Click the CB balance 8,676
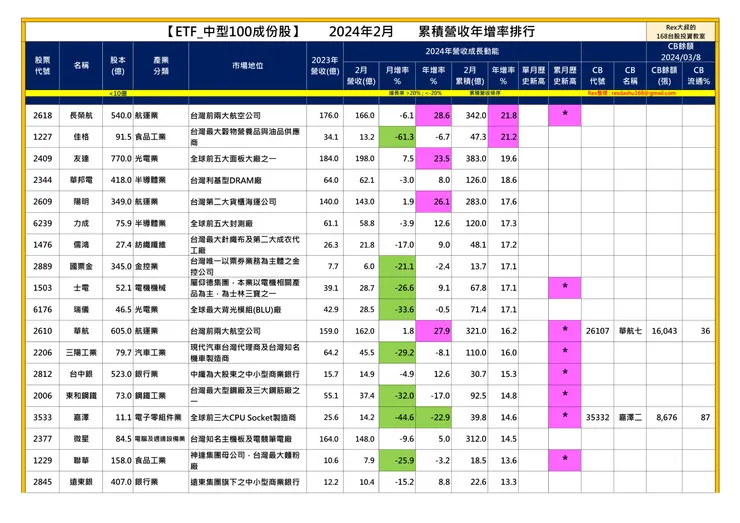Image resolution: width=740 pixels, height=523 pixels. (x=666, y=418)
